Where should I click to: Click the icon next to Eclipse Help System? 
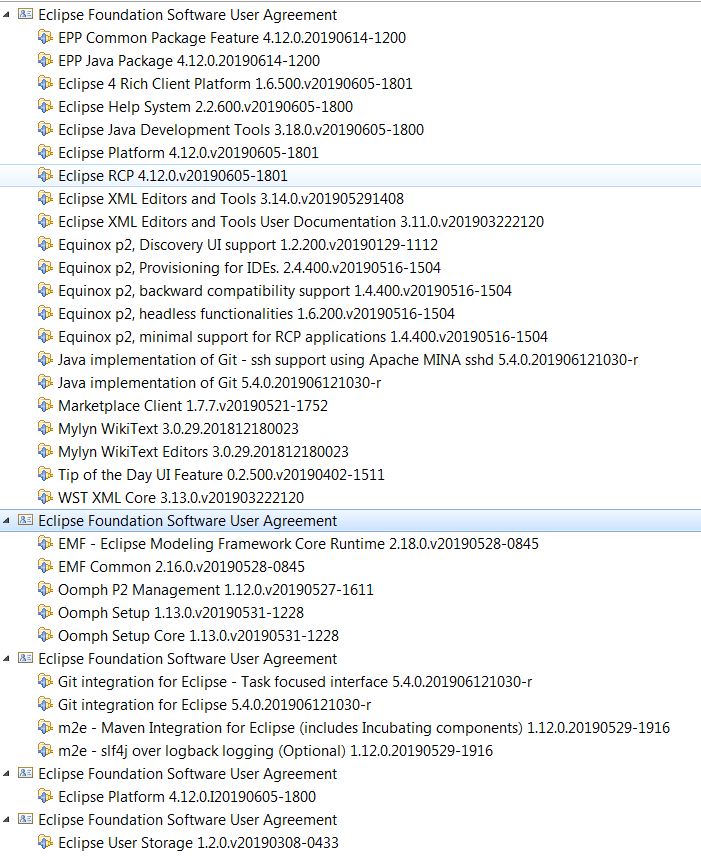tap(44, 106)
